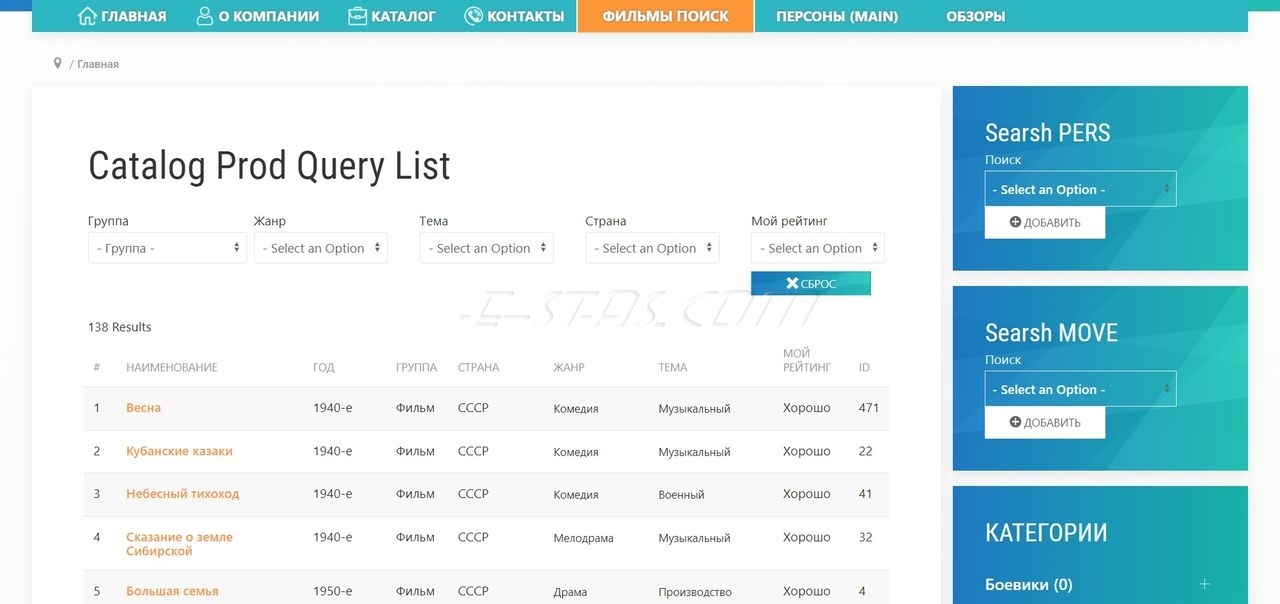
Task: Click 1950-е year in Большая семья row
Action: click(x=332, y=591)
